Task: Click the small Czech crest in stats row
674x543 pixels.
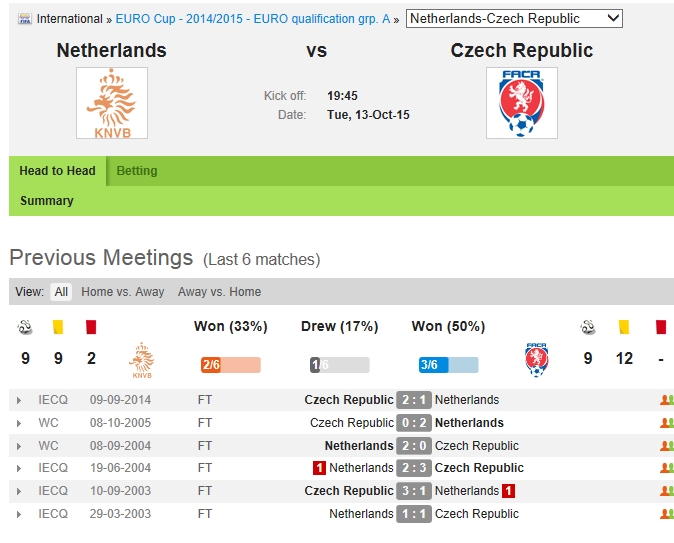Action: pos(538,359)
